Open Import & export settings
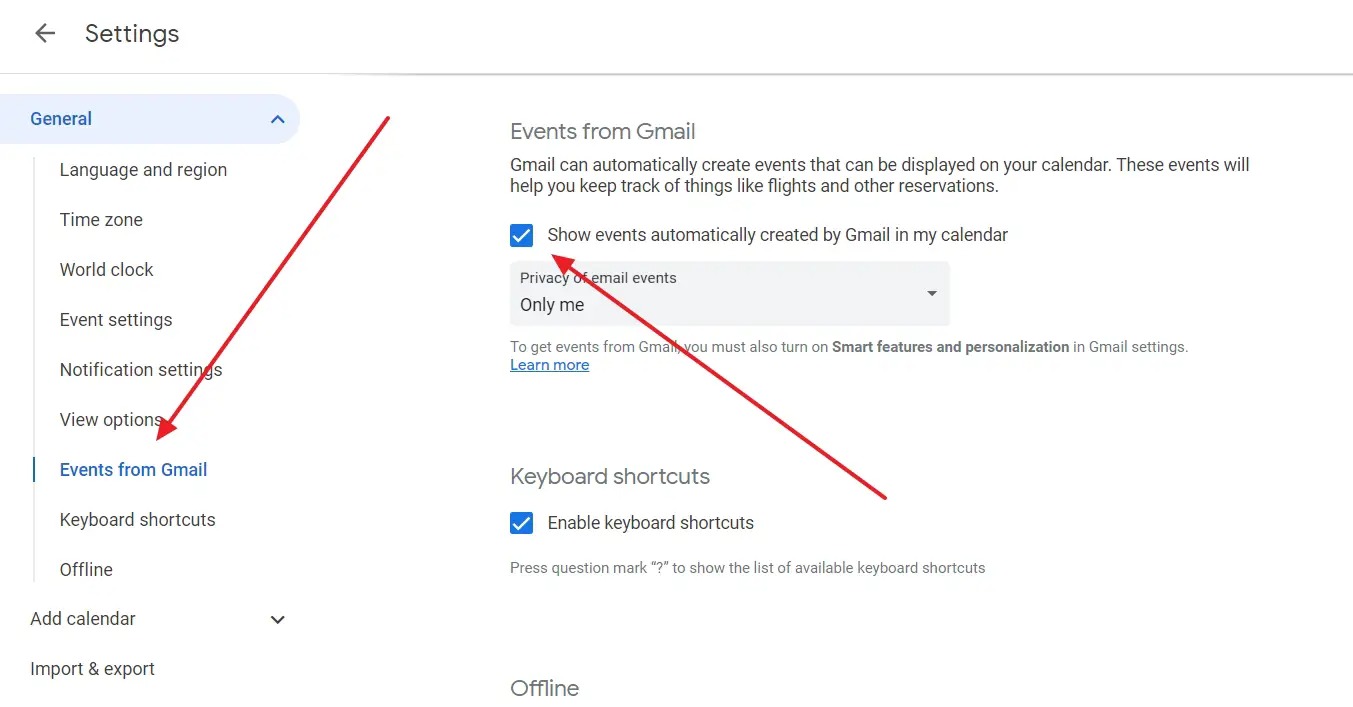Image resolution: width=1353 pixels, height=707 pixels. pyautogui.click(x=93, y=669)
